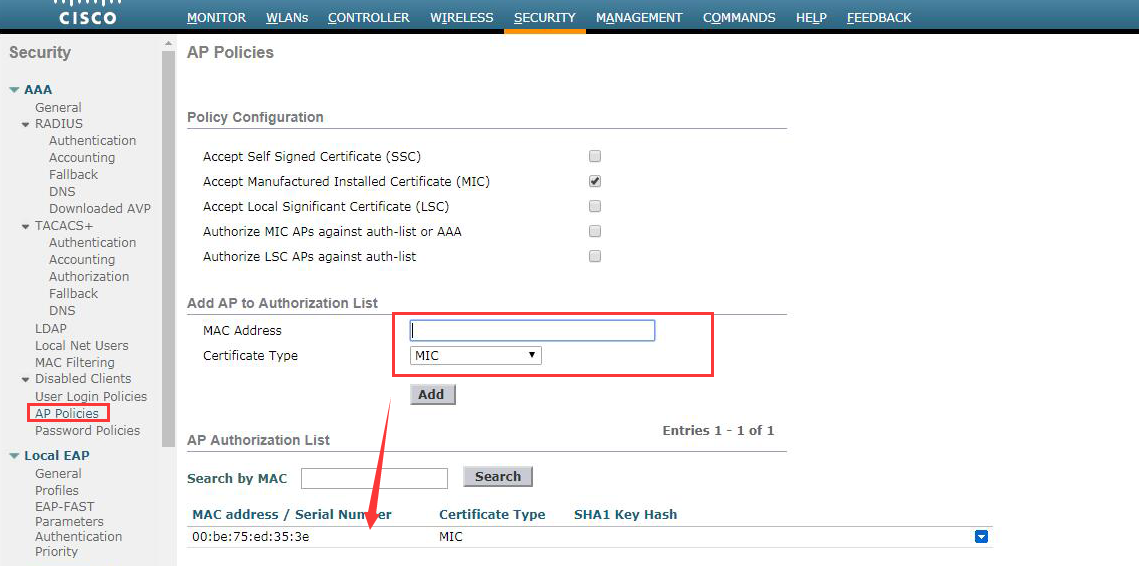Open RADIUS DNS page
The width and height of the screenshot is (1139, 566).
click(62, 192)
